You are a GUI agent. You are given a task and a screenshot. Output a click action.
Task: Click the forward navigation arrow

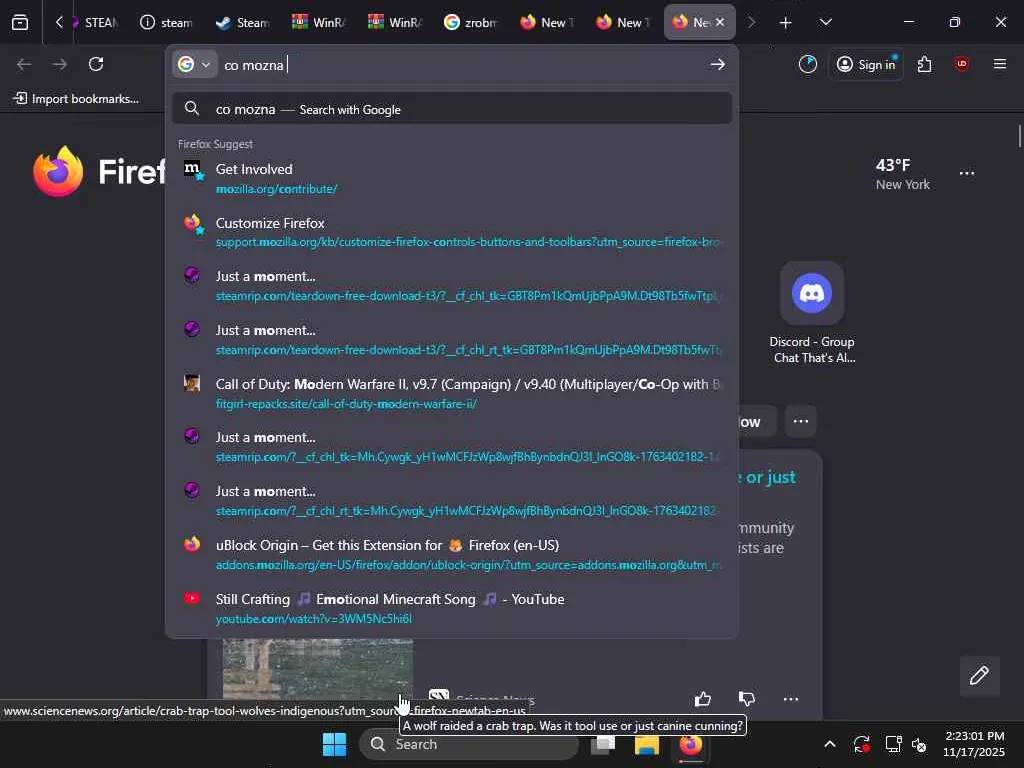(x=59, y=64)
